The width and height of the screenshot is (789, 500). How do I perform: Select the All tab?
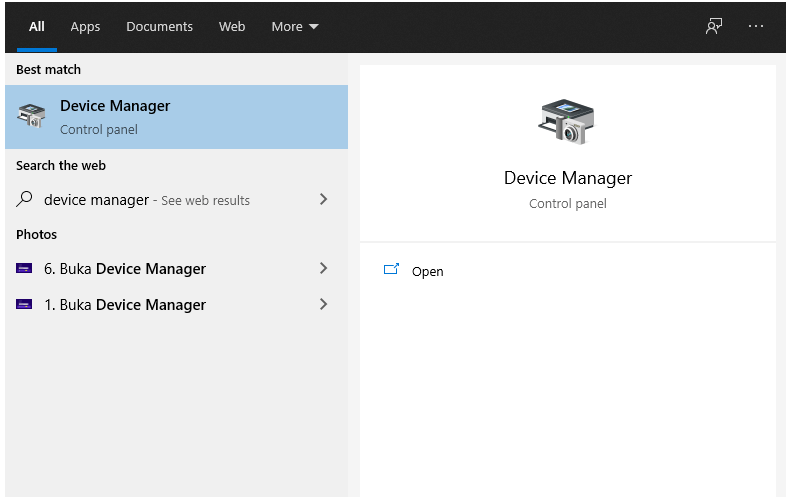point(36,26)
